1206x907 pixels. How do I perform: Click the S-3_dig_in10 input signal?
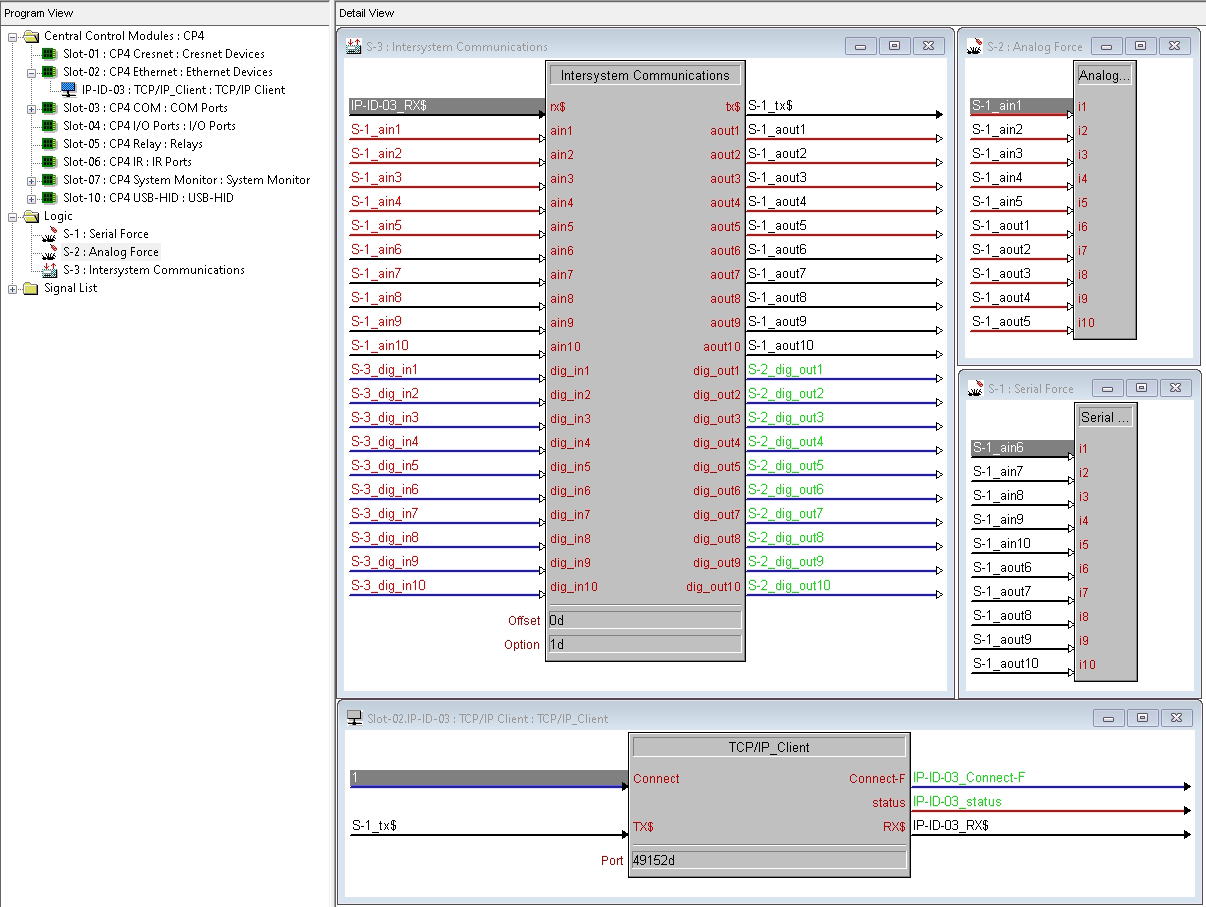click(448, 586)
